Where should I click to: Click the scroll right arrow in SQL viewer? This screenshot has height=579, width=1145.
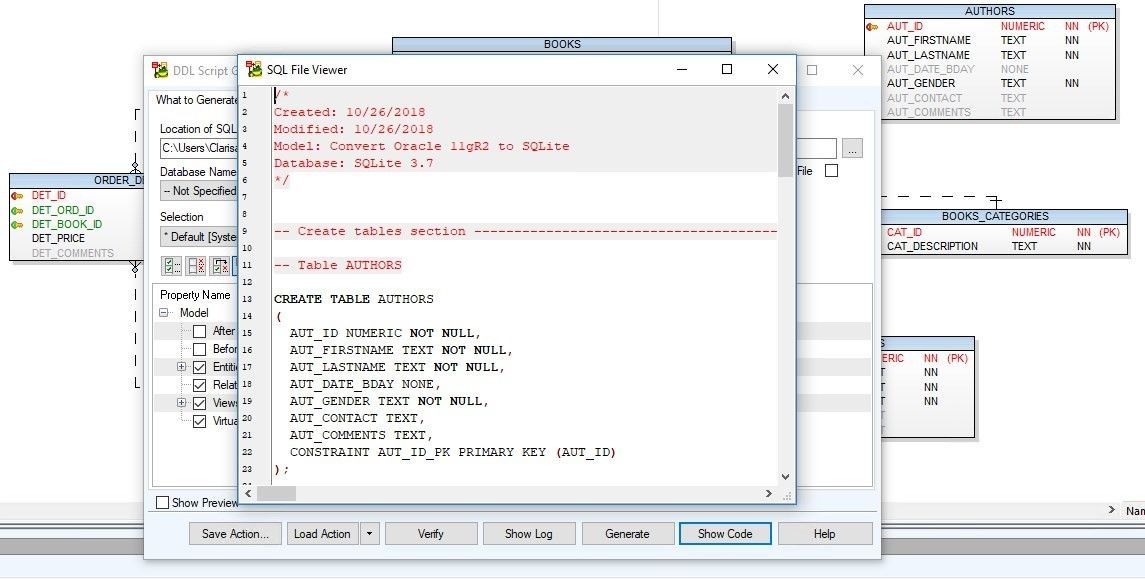(x=768, y=494)
